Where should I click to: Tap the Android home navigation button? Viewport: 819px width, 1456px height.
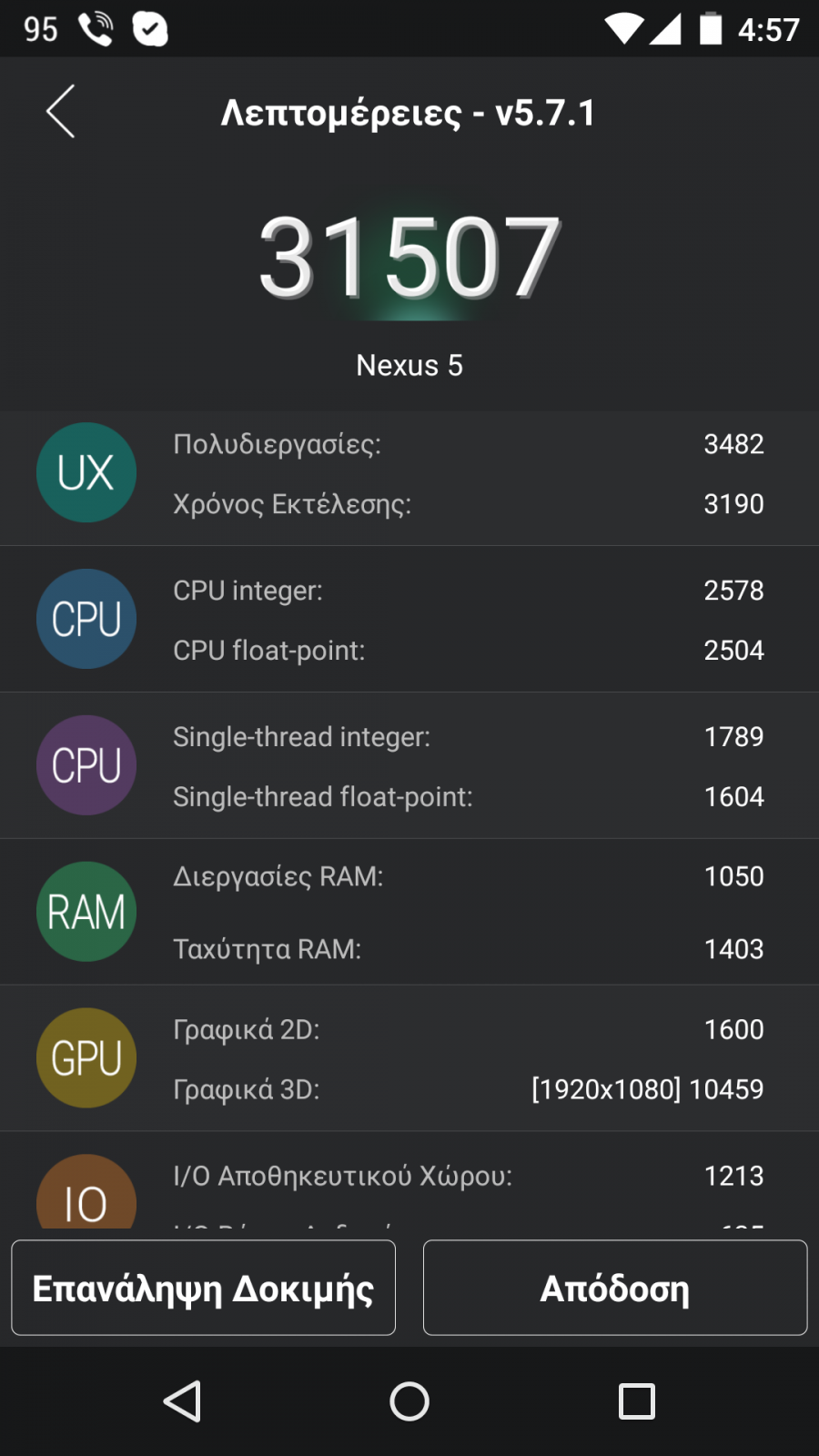click(x=409, y=1401)
